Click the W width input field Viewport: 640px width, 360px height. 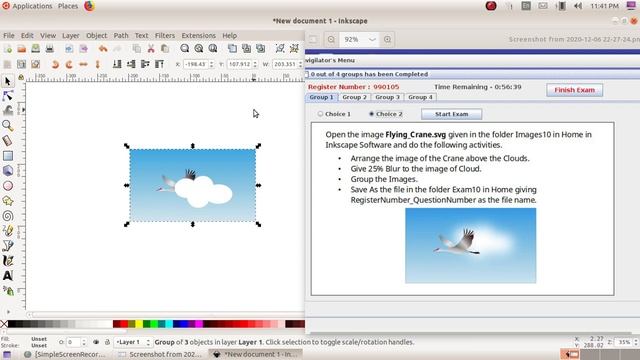(x=284, y=64)
